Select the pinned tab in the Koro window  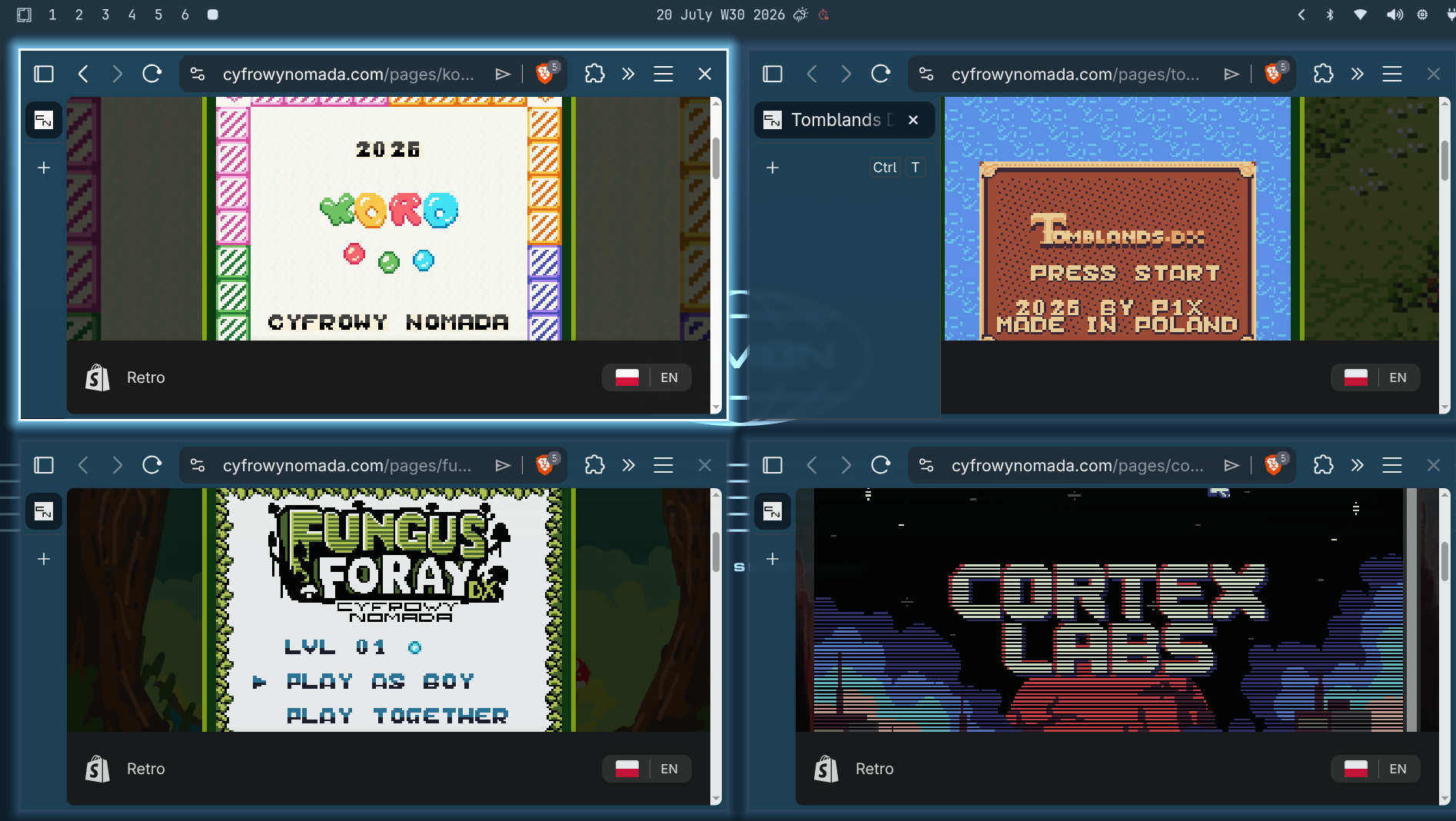click(x=44, y=120)
